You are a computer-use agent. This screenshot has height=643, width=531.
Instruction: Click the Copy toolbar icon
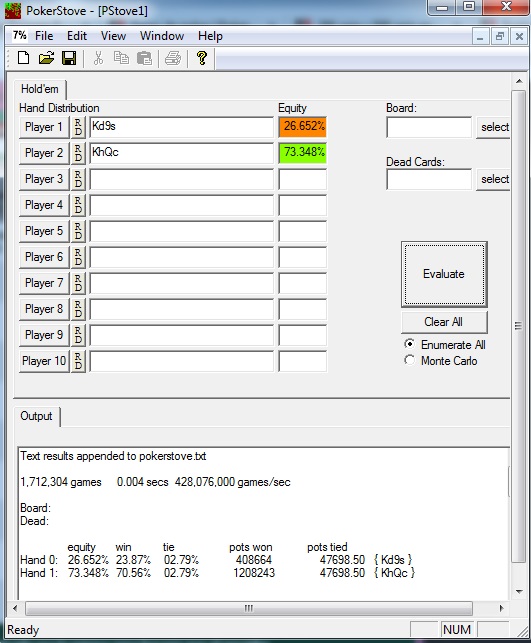pos(121,58)
